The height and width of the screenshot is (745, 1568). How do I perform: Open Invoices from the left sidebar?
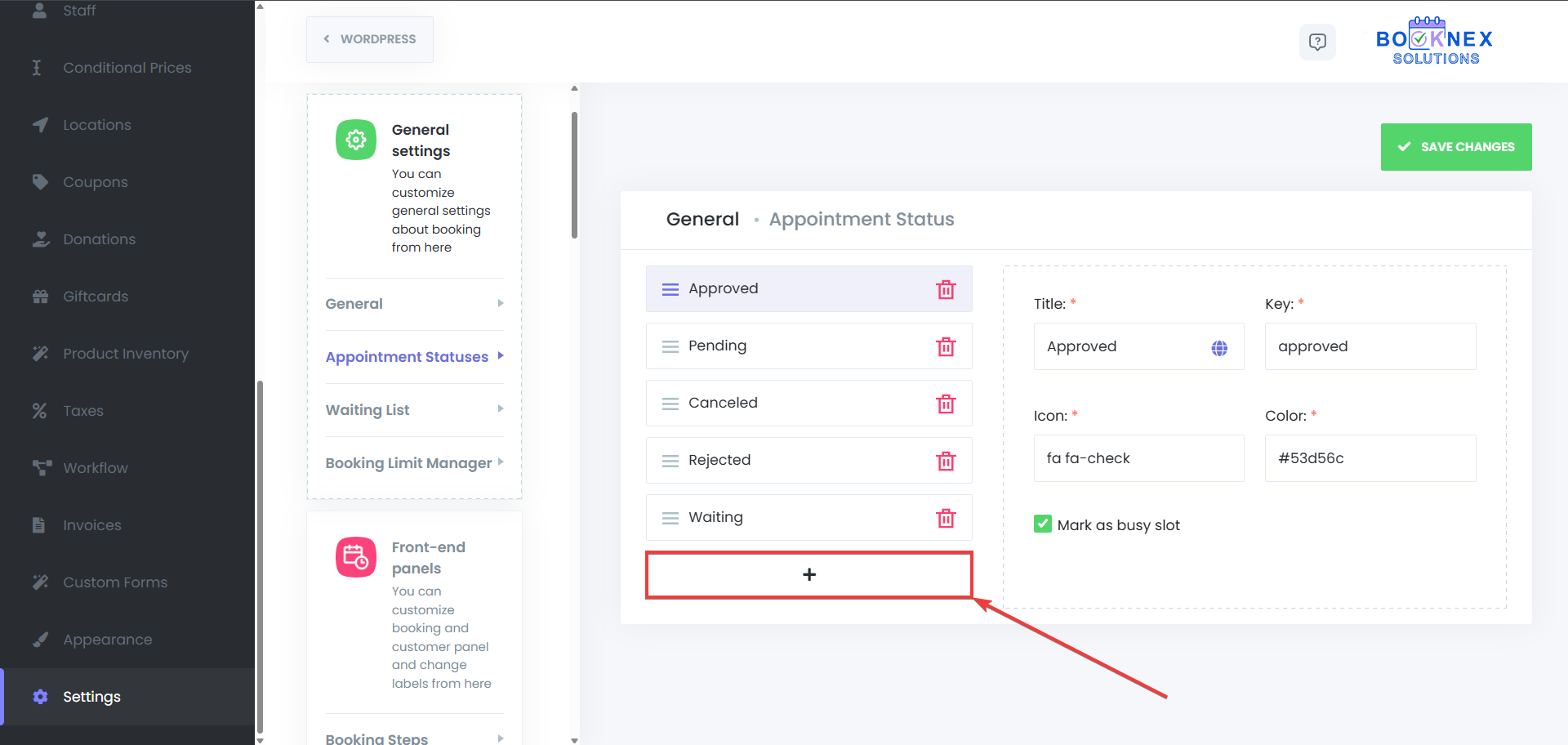click(92, 525)
